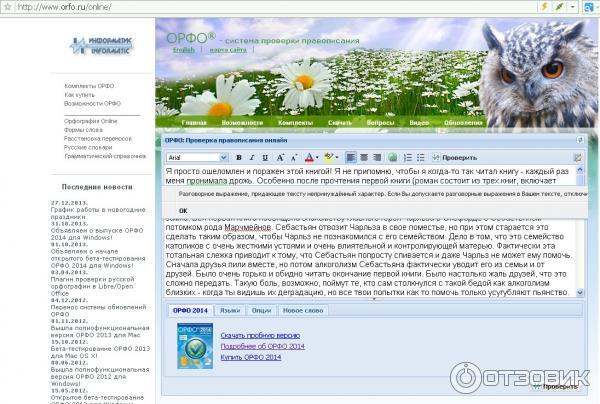
Task: Center-align text in the editor
Action: (364, 157)
